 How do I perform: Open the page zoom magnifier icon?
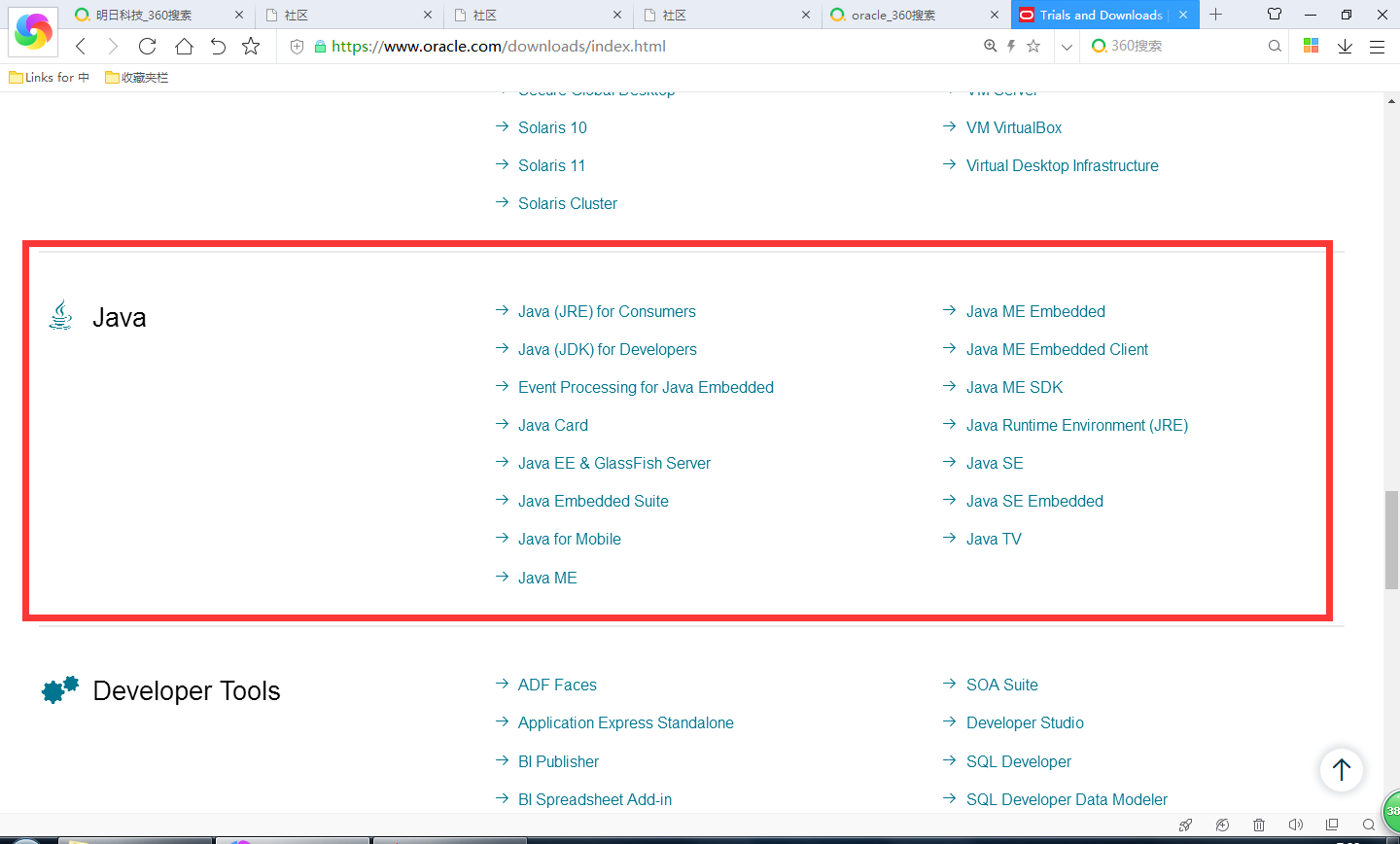point(991,46)
